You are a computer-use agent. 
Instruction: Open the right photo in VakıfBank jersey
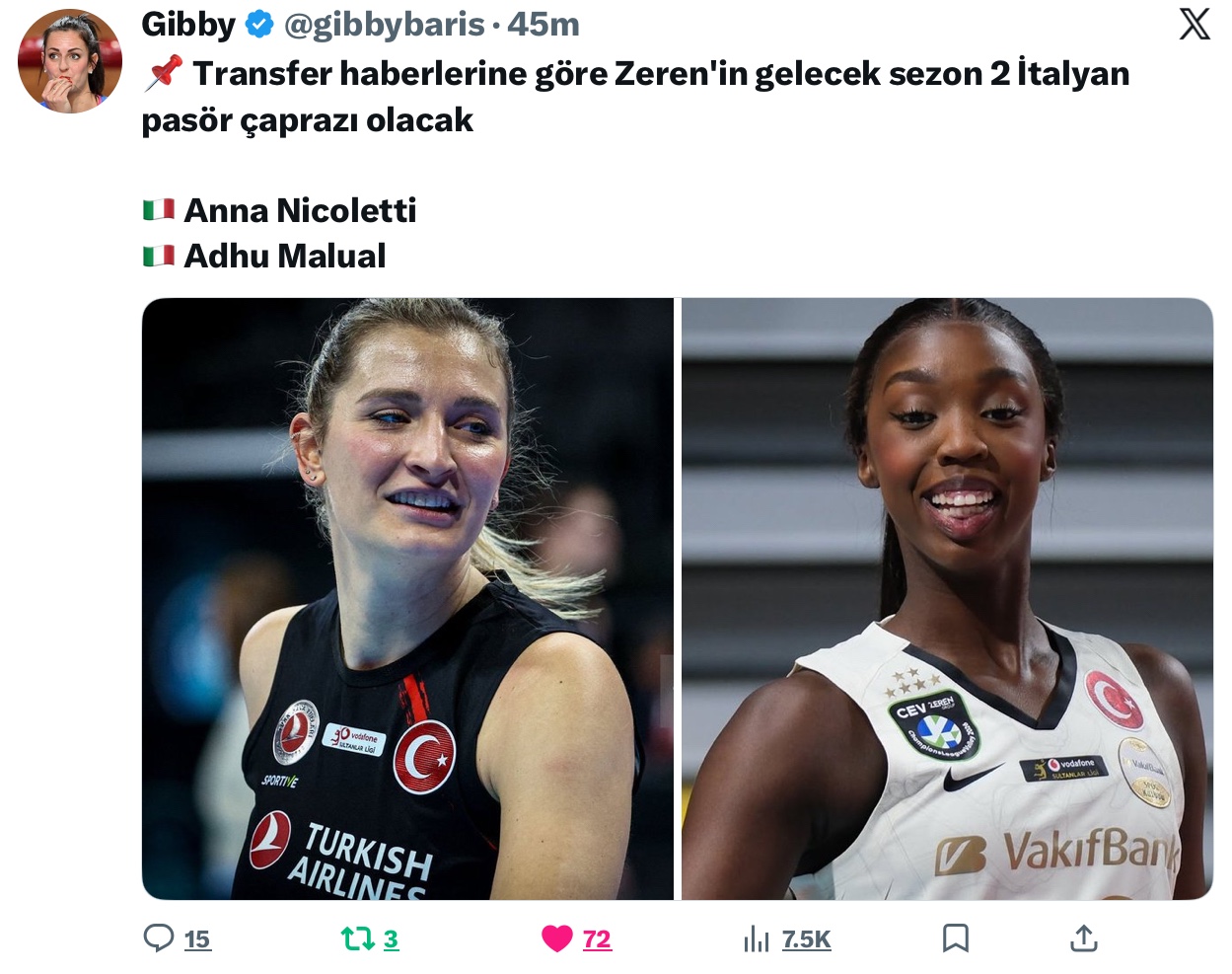[947, 599]
